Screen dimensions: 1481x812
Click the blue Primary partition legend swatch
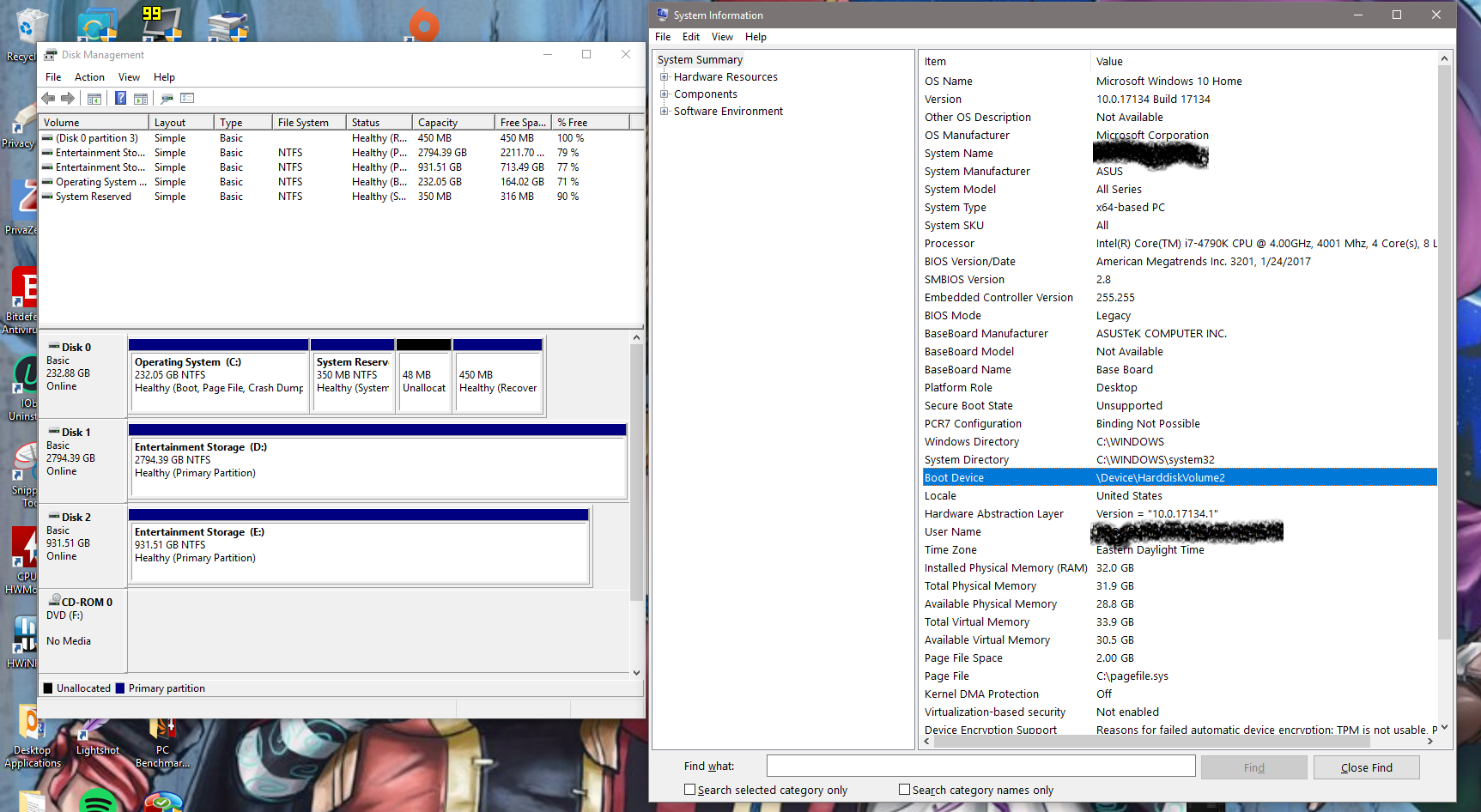[x=120, y=688]
